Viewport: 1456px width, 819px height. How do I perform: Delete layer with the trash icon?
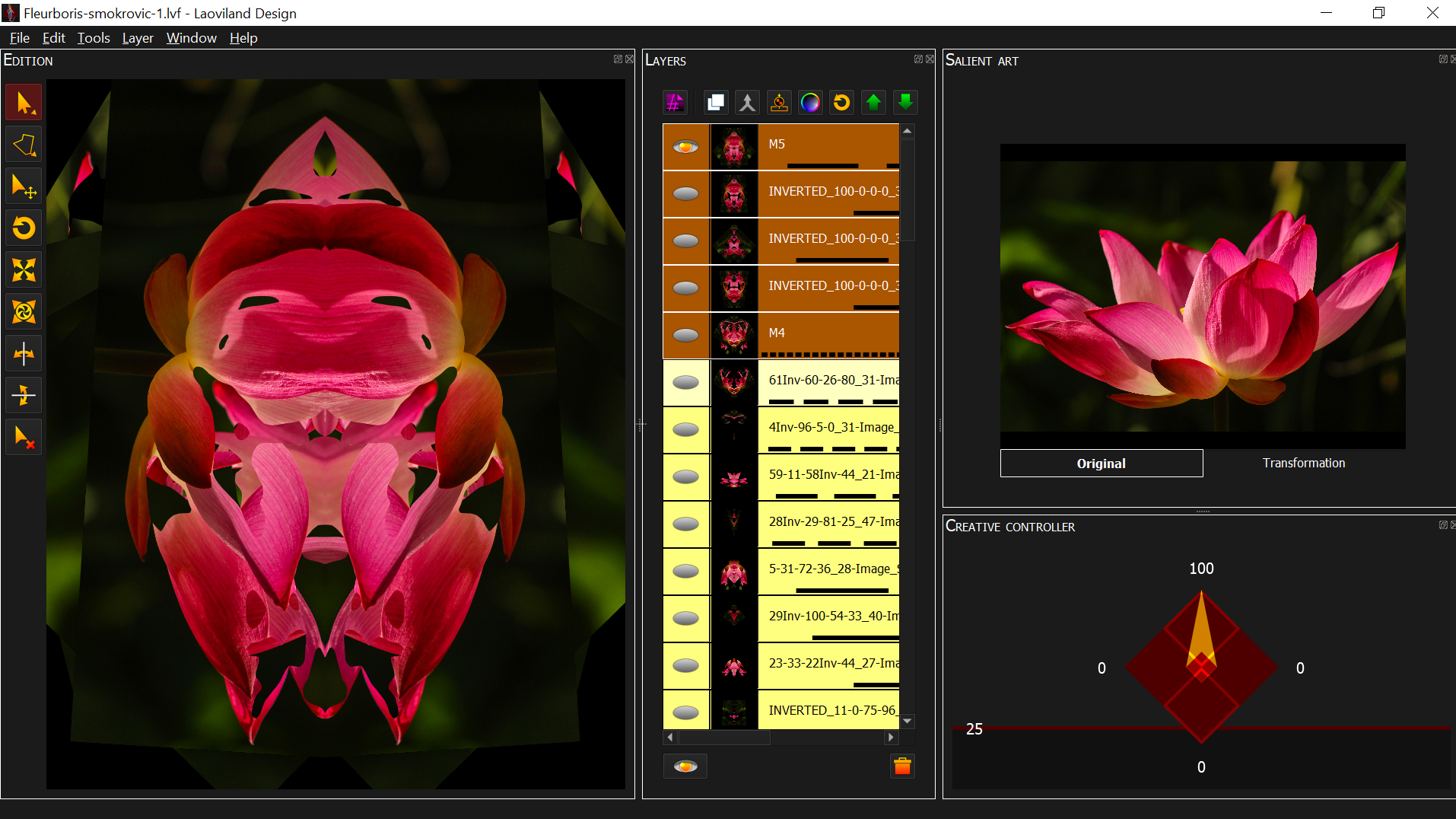pos(902,766)
